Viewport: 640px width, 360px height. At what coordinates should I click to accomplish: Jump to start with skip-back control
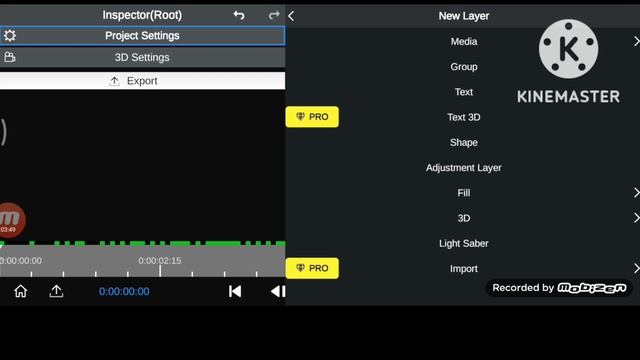(x=235, y=291)
